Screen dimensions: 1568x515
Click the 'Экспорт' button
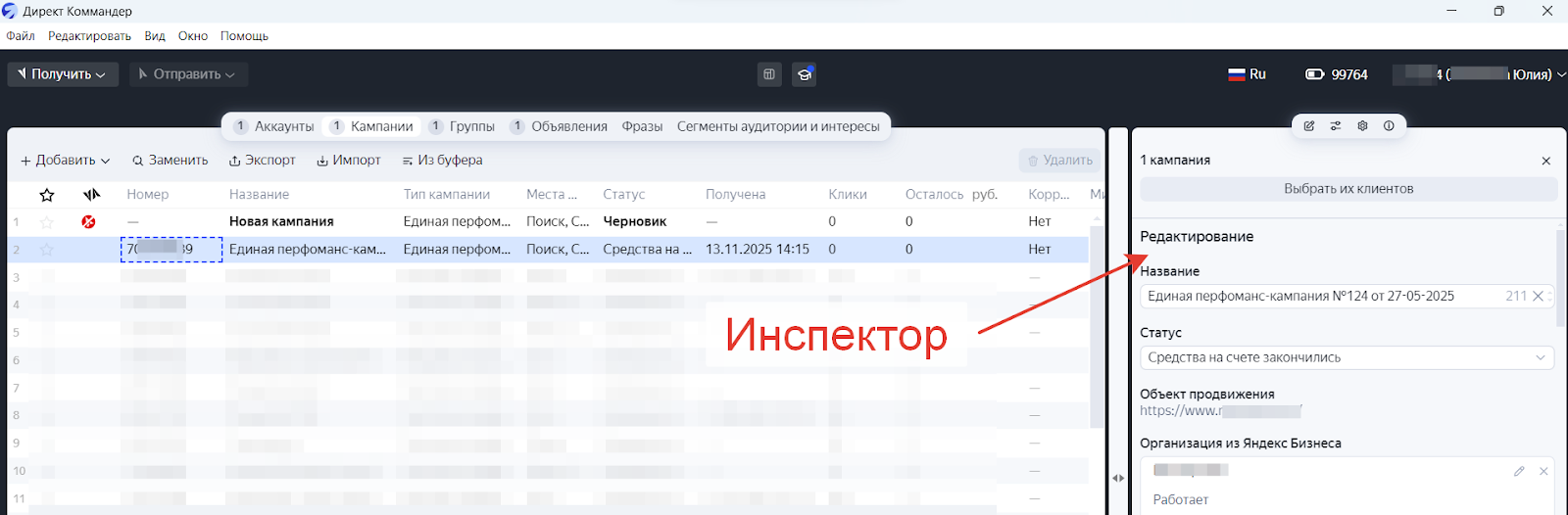pos(262,161)
